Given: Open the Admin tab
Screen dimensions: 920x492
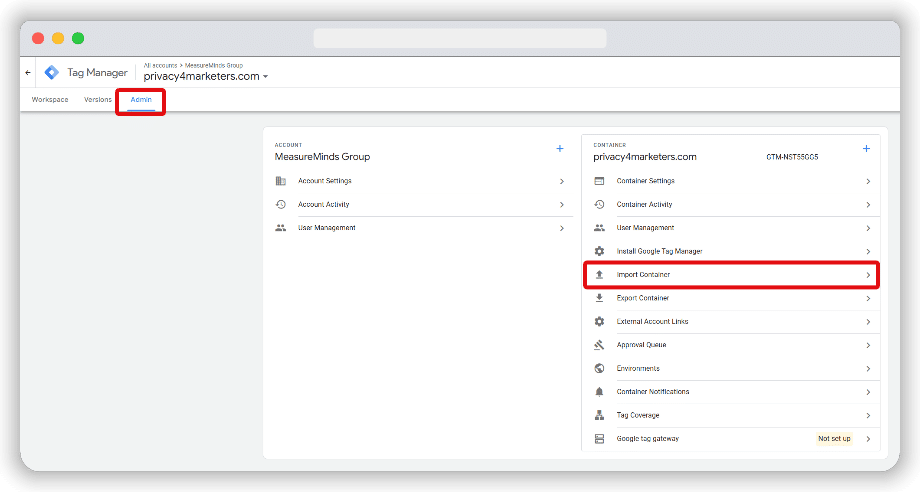Looking at the screenshot, I should pos(141,100).
